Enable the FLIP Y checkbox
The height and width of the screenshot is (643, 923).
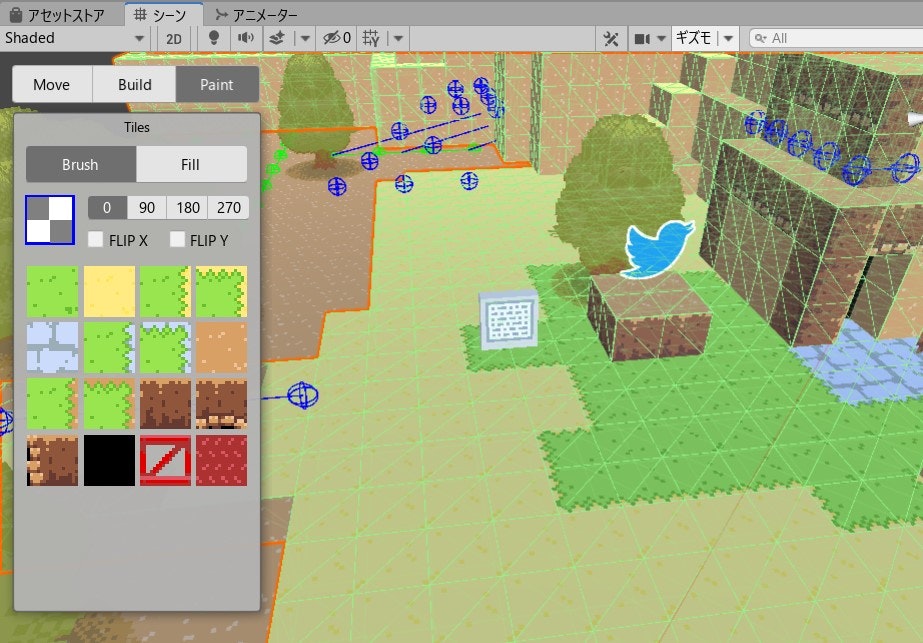click(177, 239)
